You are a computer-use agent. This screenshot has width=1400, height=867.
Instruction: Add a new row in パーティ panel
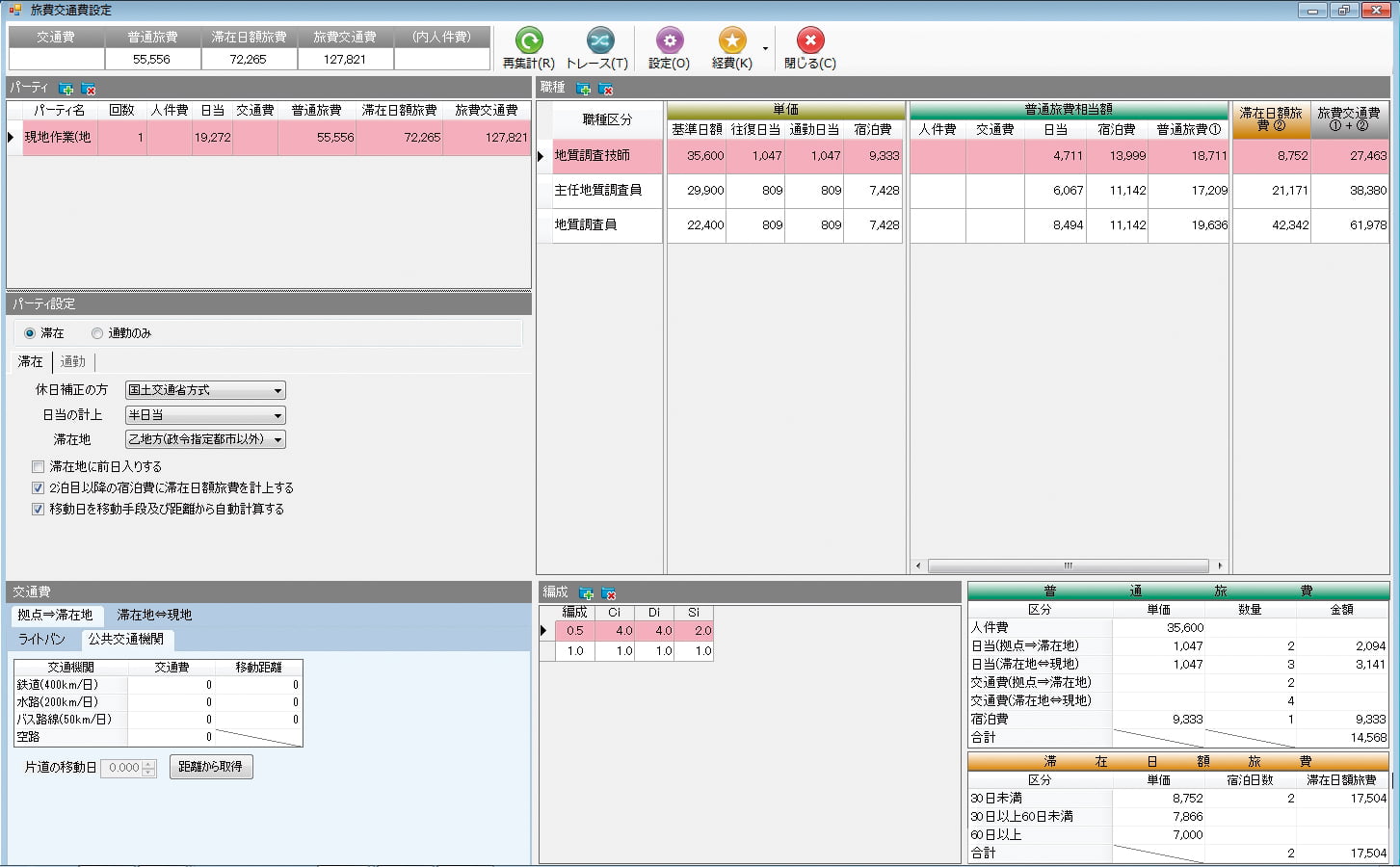66,89
